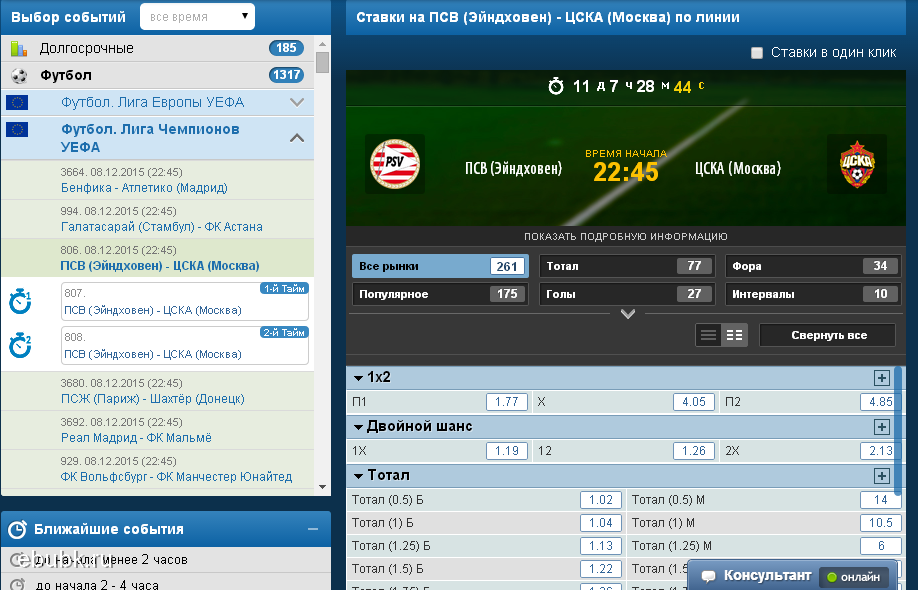Click the PSV club logo
The height and width of the screenshot is (590, 918).
click(395, 164)
